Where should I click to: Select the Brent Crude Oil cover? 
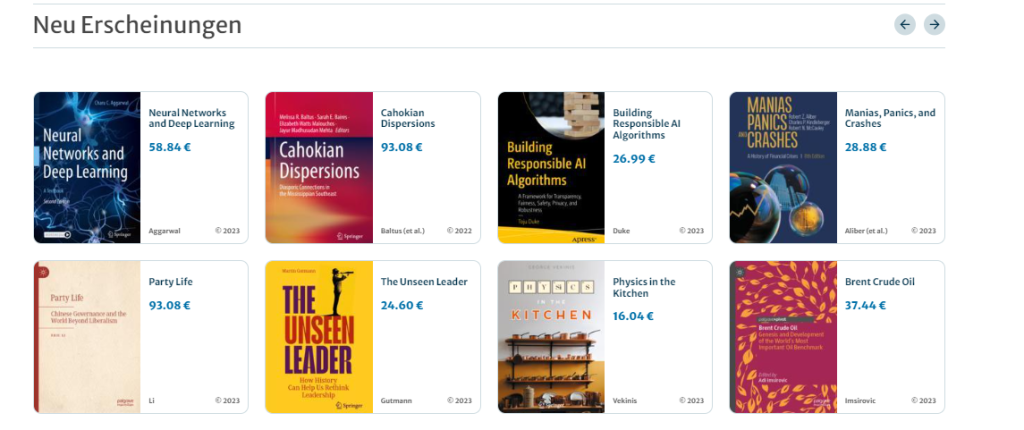click(x=783, y=337)
